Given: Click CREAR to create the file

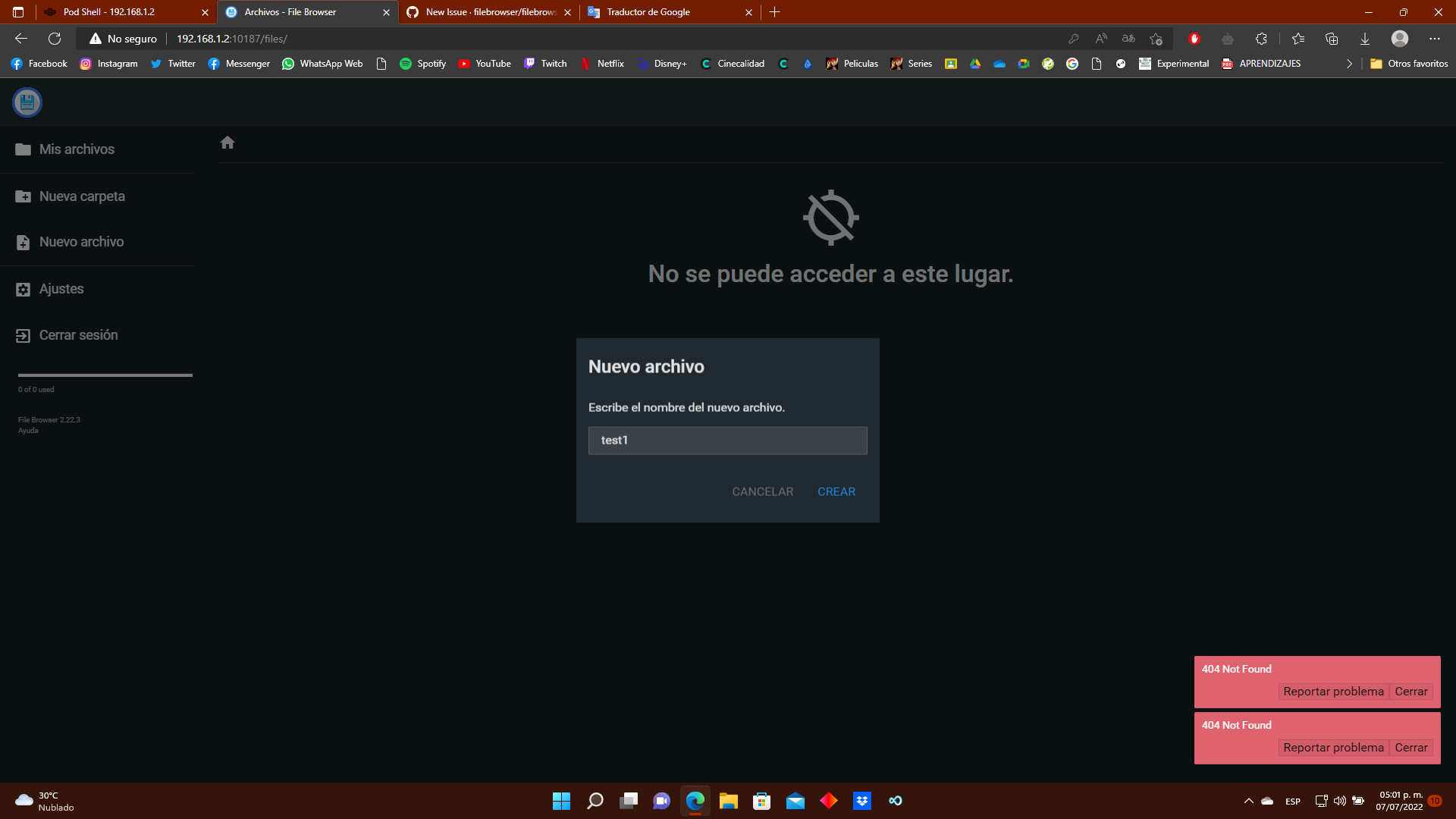Looking at the screenshot, I should click(x=836, y=491).
